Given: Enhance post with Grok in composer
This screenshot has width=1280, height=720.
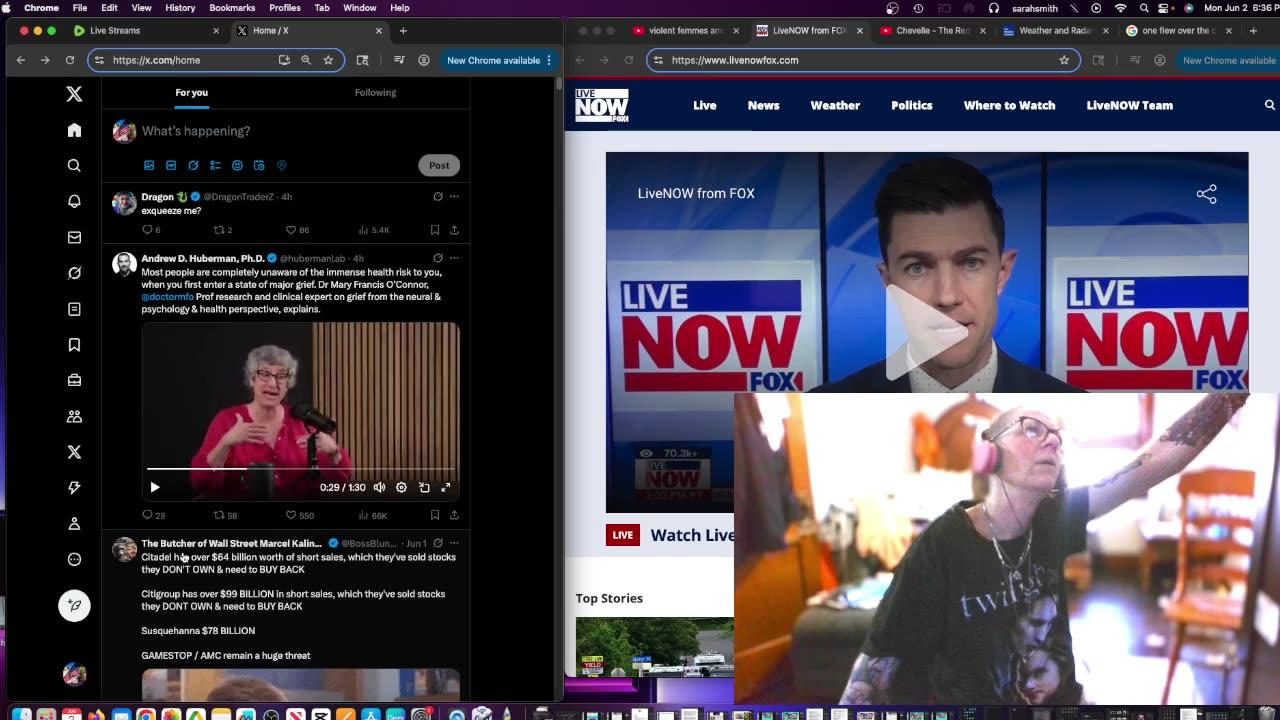Looking at the screenshot, I should 193,165.
